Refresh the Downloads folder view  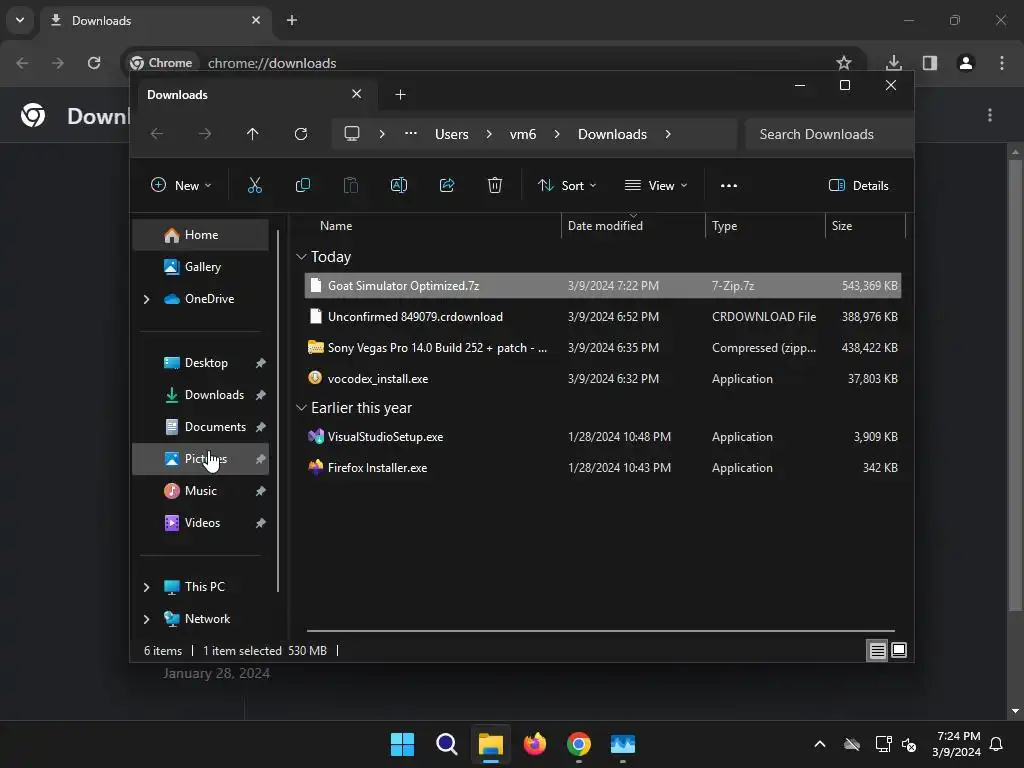pos(300,134)
